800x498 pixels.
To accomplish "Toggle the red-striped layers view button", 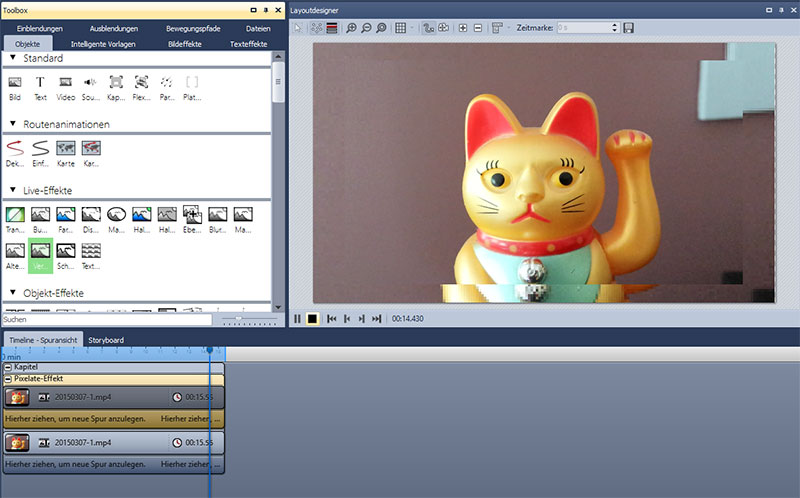I will tap(332, 28).
